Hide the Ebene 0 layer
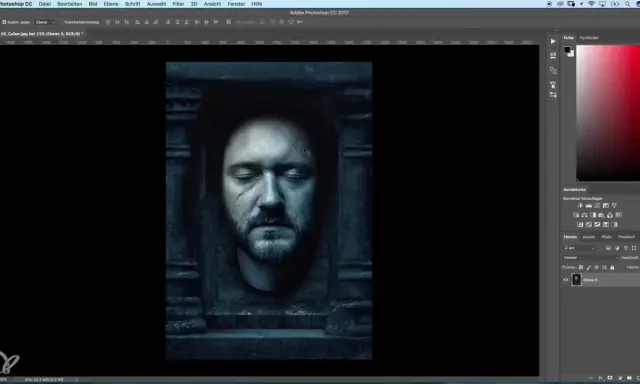This screenshot has width=640, height=384. point(566,280)
